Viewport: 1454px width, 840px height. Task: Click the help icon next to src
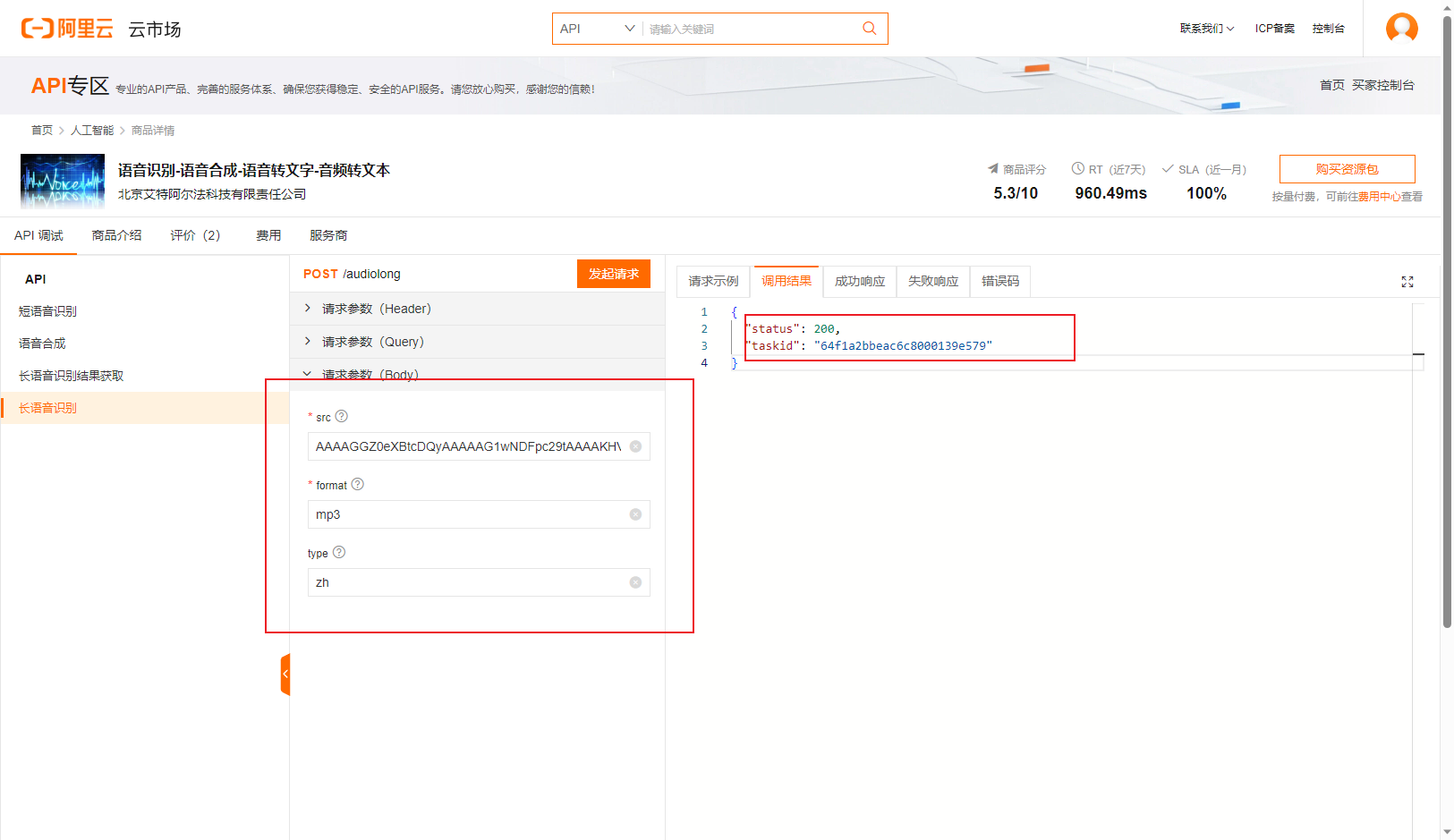coord(342,416)
